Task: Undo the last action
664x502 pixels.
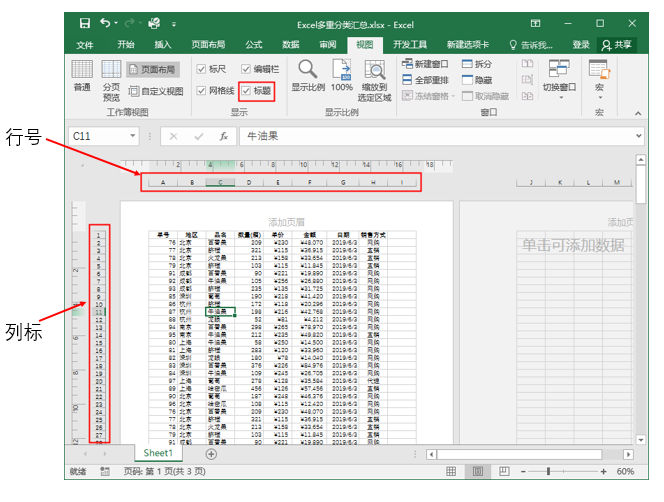Action: pos(105,23)
